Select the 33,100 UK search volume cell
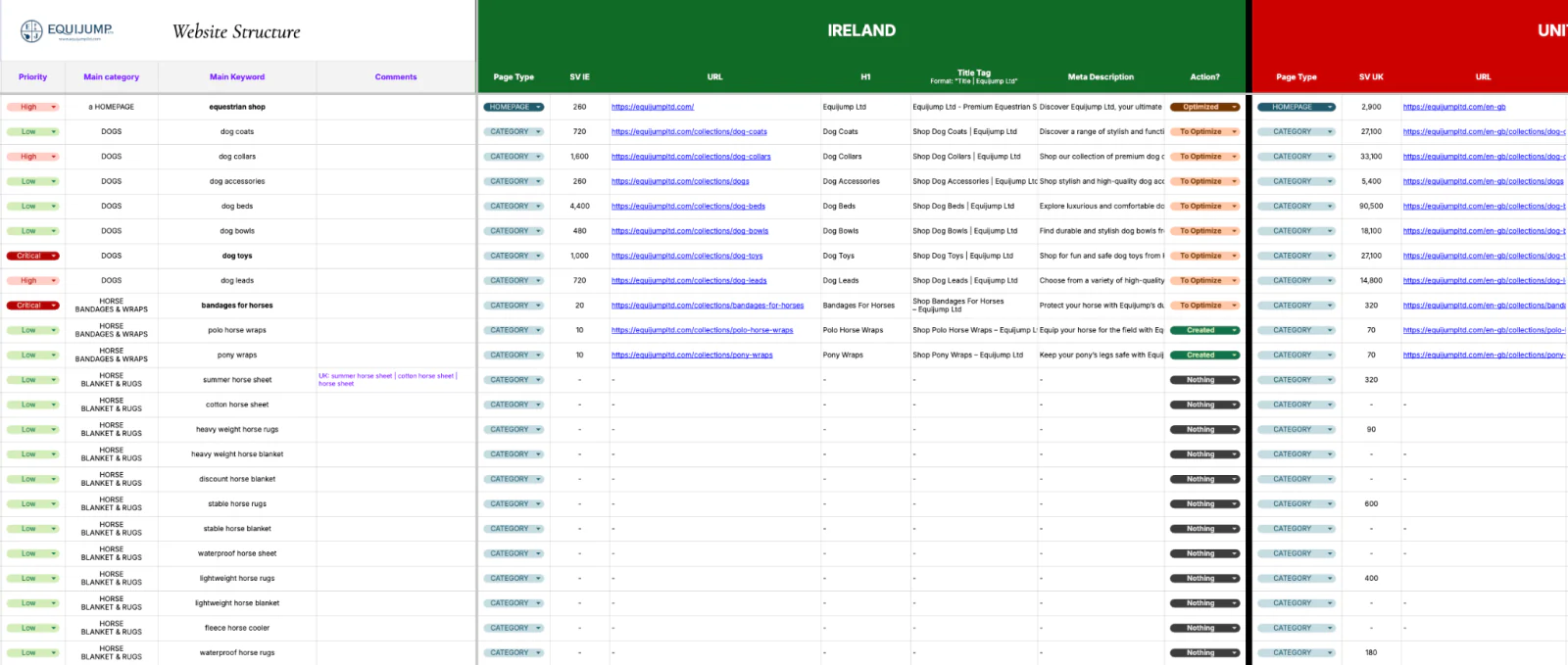 point(1371,157)
